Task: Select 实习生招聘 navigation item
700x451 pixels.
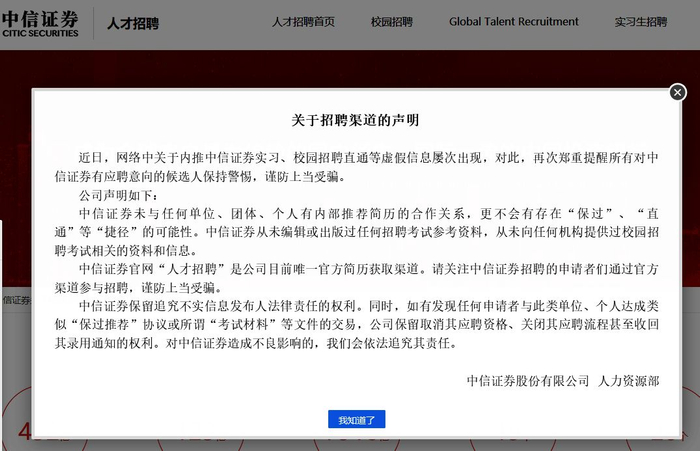Action: (x=641, y=22)
